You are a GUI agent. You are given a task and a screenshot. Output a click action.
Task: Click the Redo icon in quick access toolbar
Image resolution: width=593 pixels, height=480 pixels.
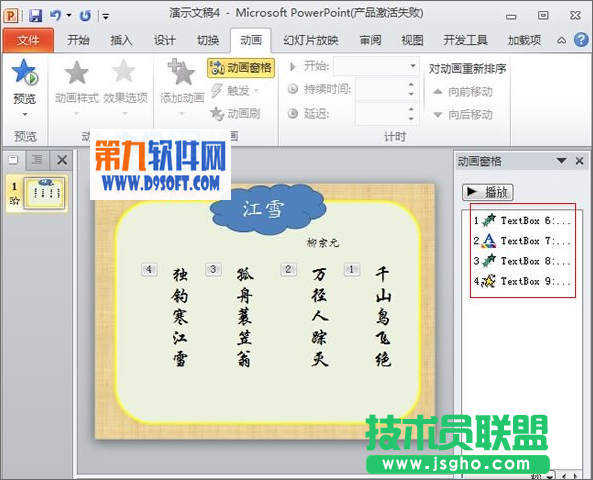[85, 16]
